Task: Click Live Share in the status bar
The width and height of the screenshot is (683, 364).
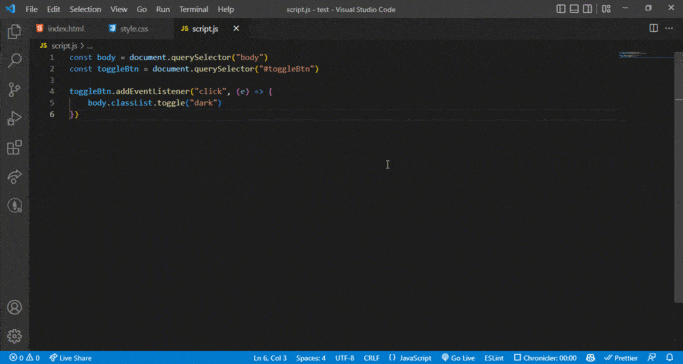Action: click(x=70, y=358)
